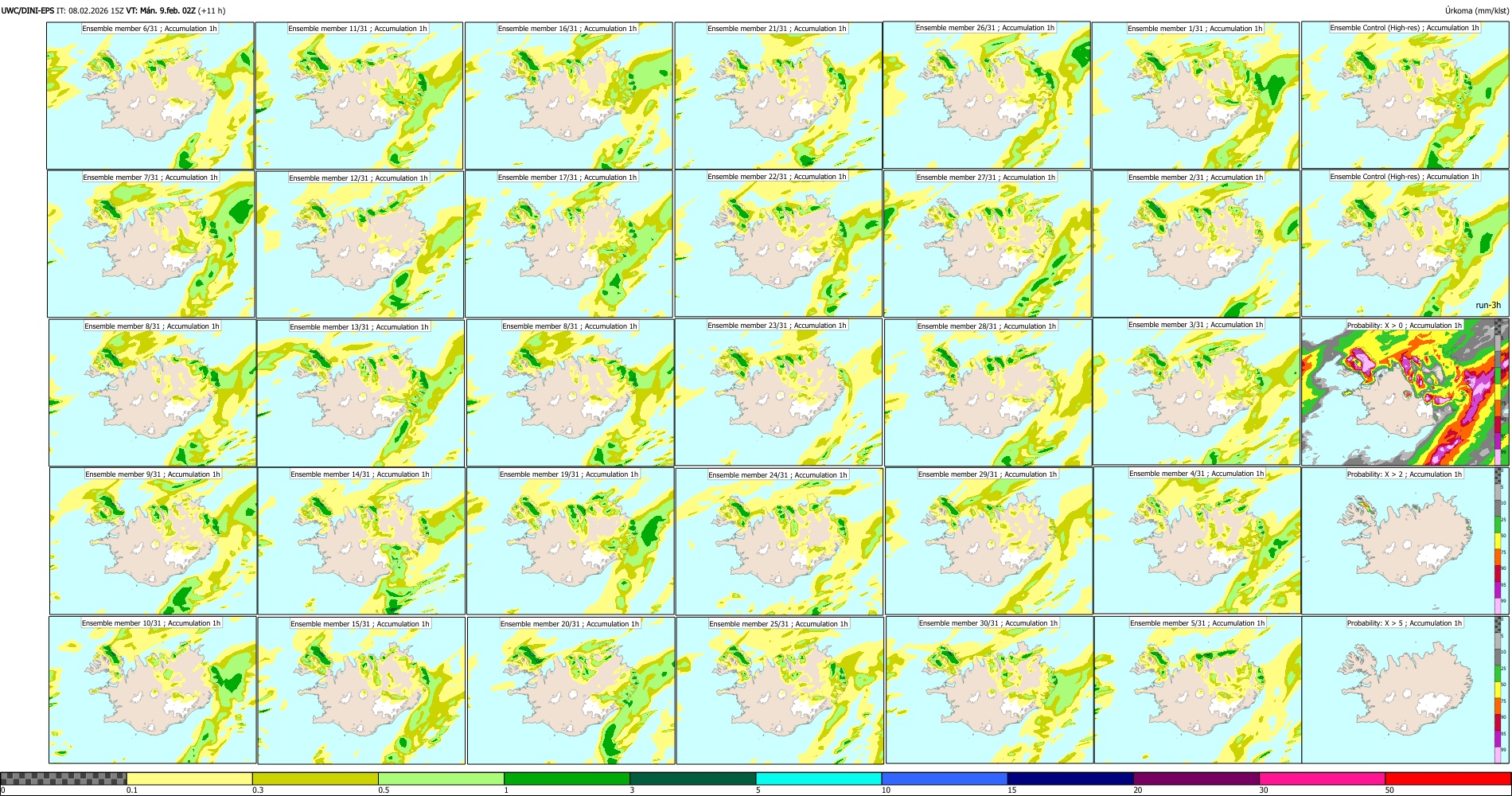
Task: View the Ensemble member 22/31 map
Action: click(x=778, y=244)
